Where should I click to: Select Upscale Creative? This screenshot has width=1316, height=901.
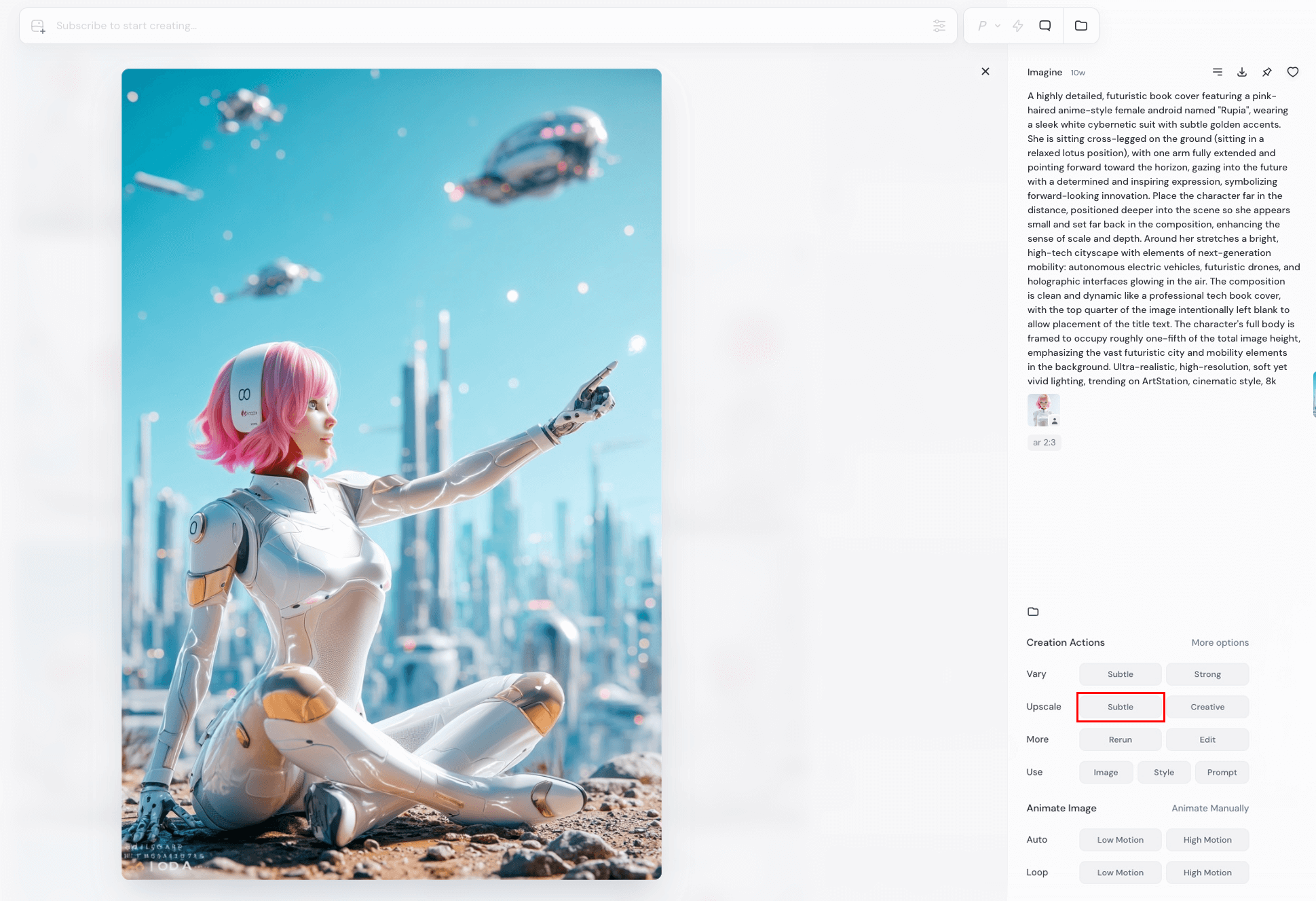[1207, 707]
